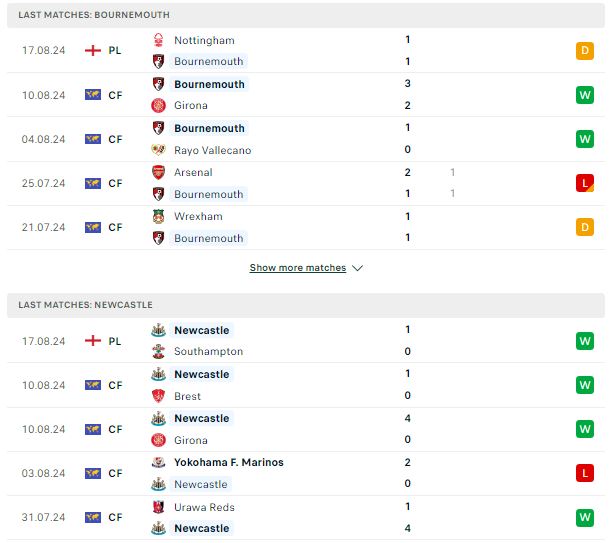
Task: Click the orange D badge for Wrexham match
Action: coord(585,227)
